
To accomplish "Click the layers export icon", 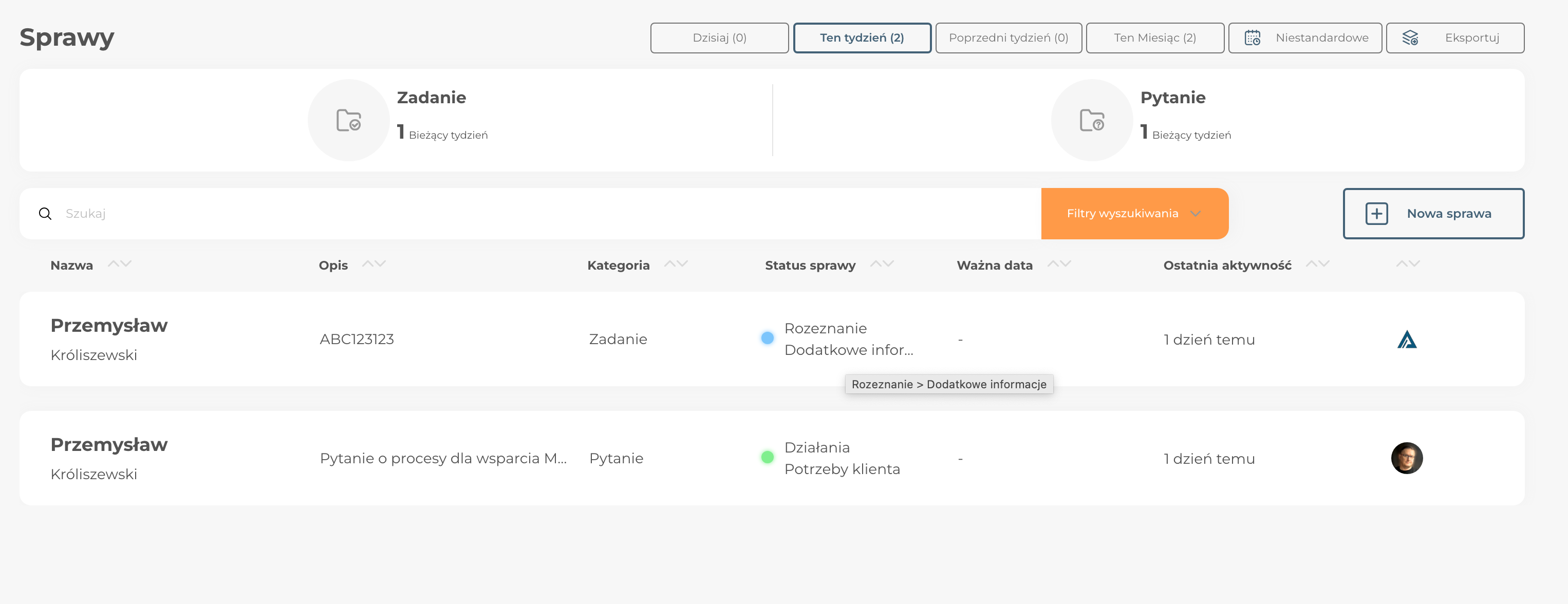I will click(1410, 37).
